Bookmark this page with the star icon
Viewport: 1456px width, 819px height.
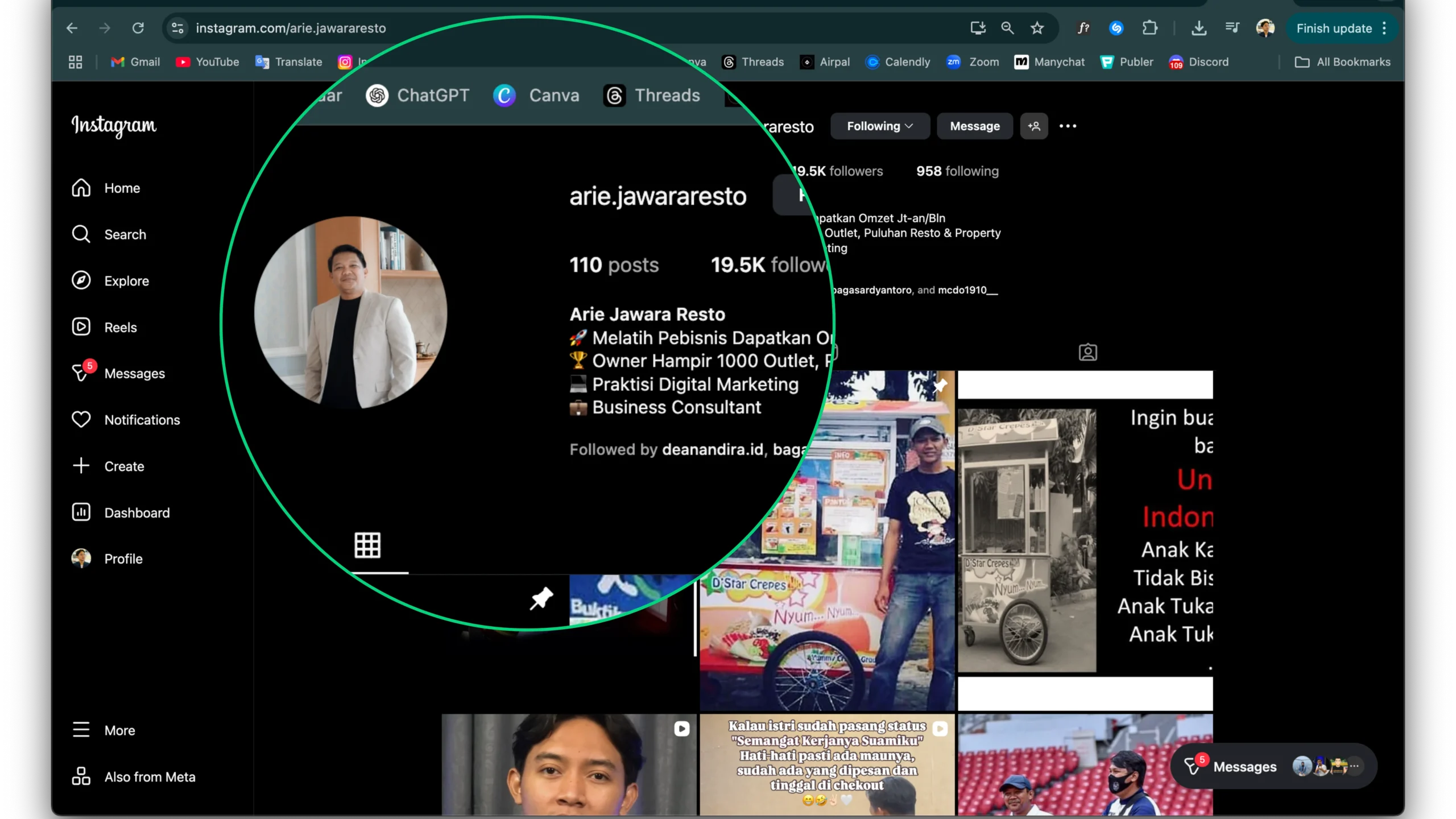1037,28
